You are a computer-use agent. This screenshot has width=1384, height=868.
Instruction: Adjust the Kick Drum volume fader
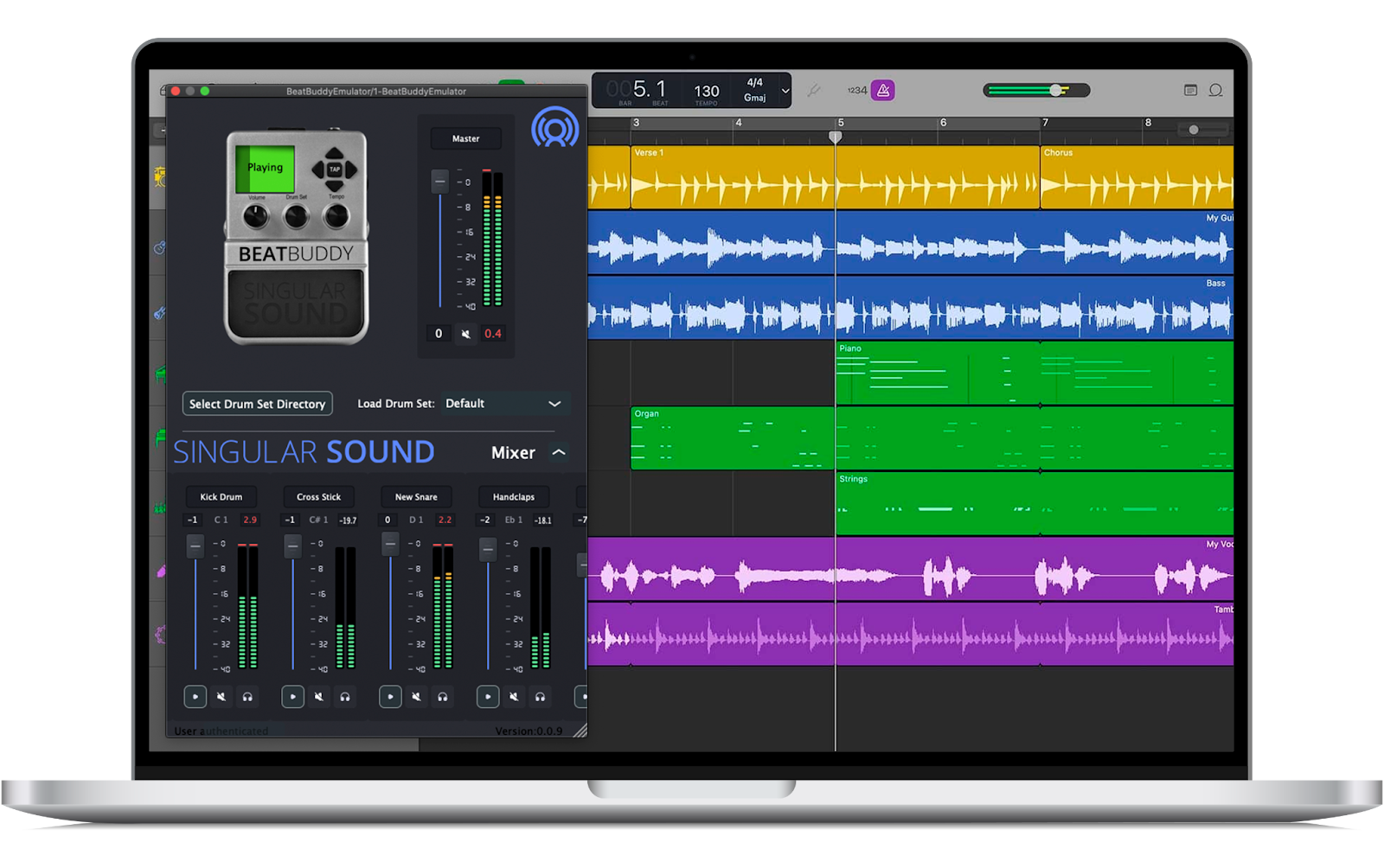pyautogui.click(x=195, y=546)
